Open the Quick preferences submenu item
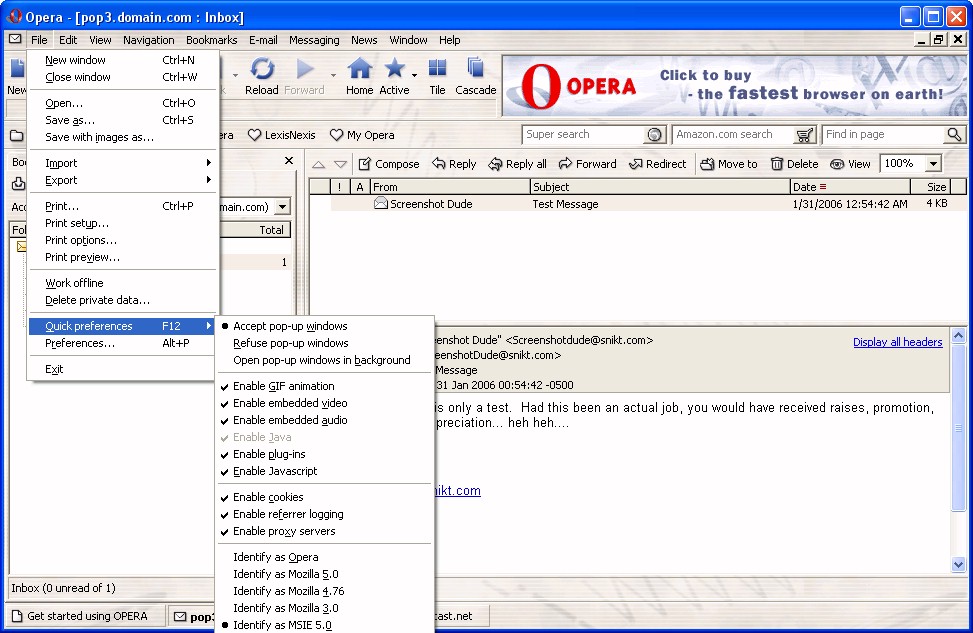The height and width of the screenshot is (633, 973). 122,326
